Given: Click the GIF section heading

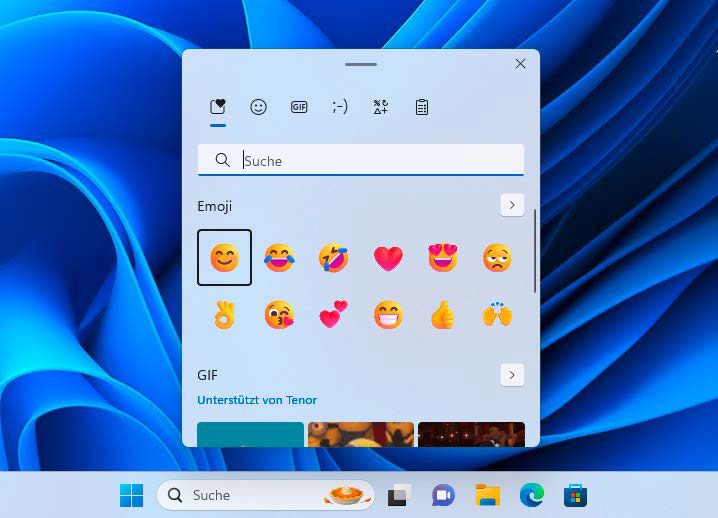Looking at the screenshot, I should pos(207,376).
